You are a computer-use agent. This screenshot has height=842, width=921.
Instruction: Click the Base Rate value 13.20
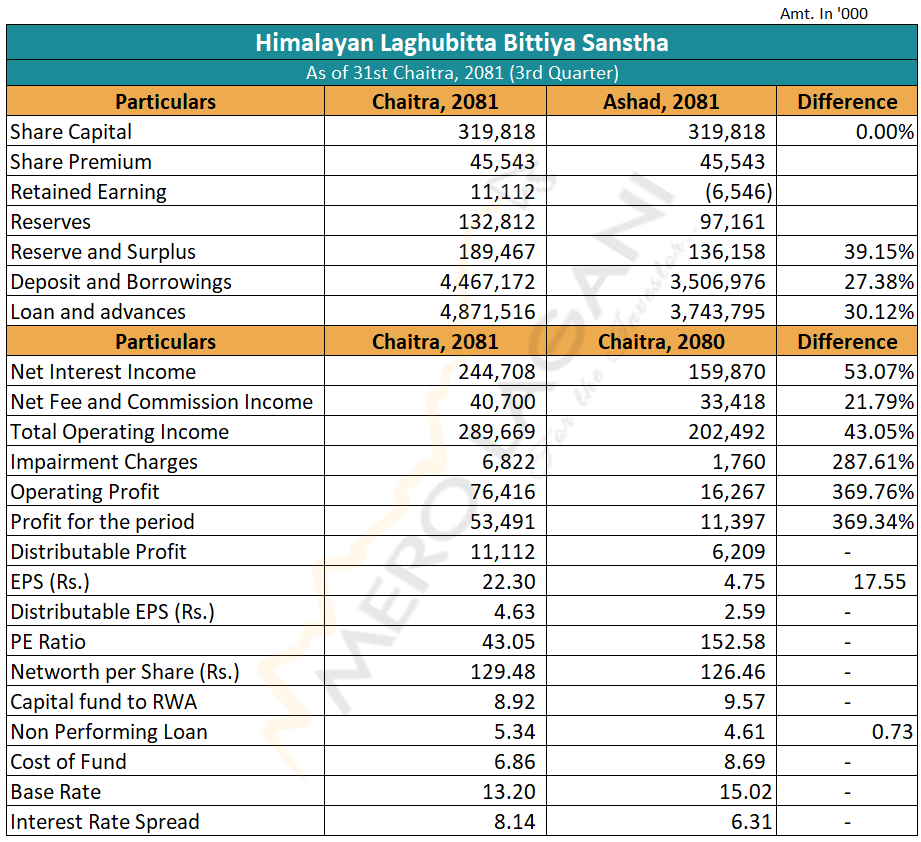click(x=509, y=792)
